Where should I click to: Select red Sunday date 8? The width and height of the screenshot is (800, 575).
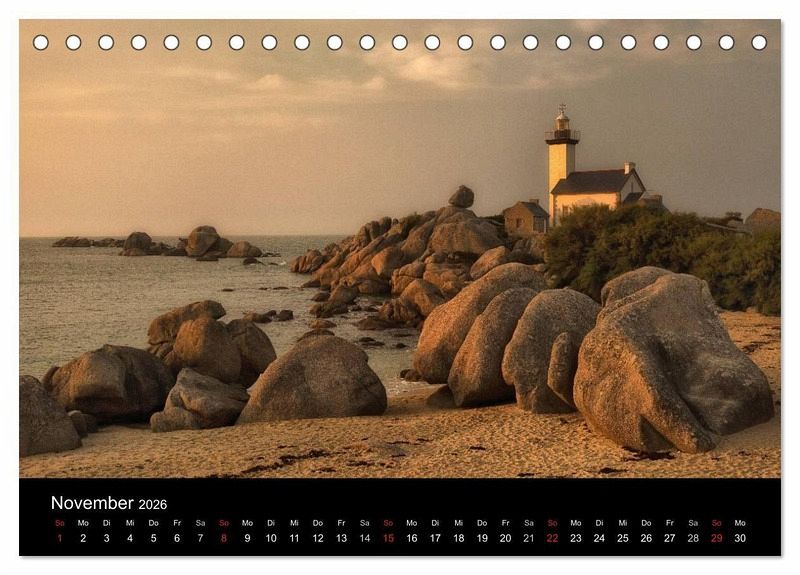pyautogui.click(x=224, y=538)
